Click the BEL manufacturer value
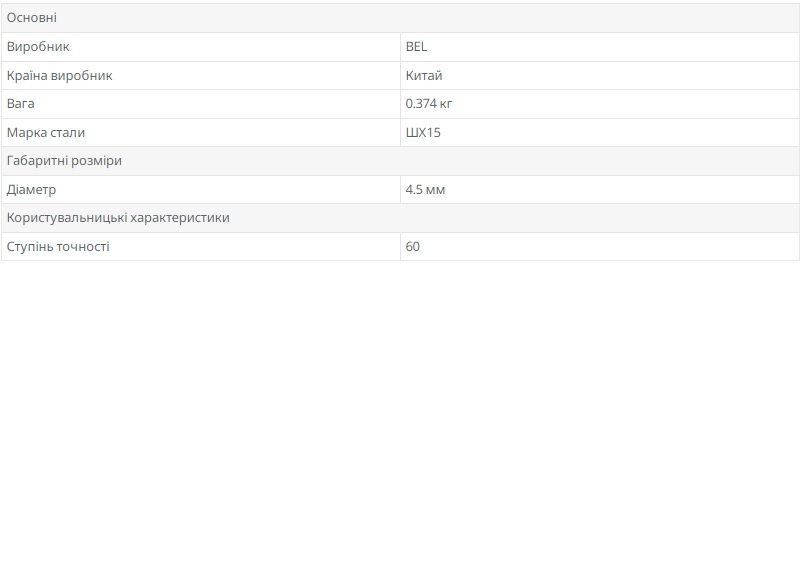Viewport: 803px width, 566px height. [416, 47]
